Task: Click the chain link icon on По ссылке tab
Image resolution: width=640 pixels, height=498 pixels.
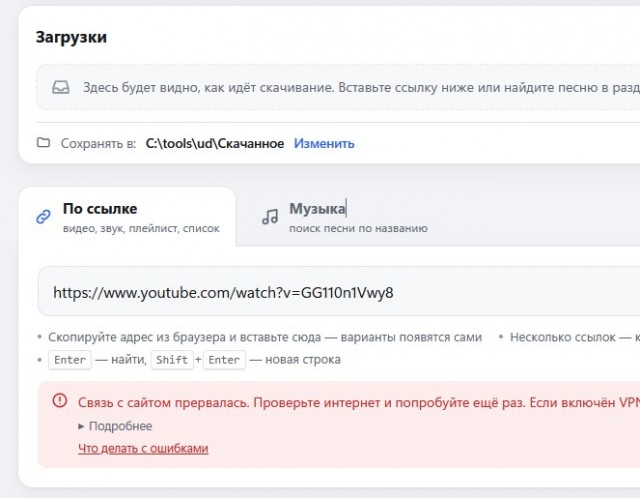Action: tap(44, 217)
